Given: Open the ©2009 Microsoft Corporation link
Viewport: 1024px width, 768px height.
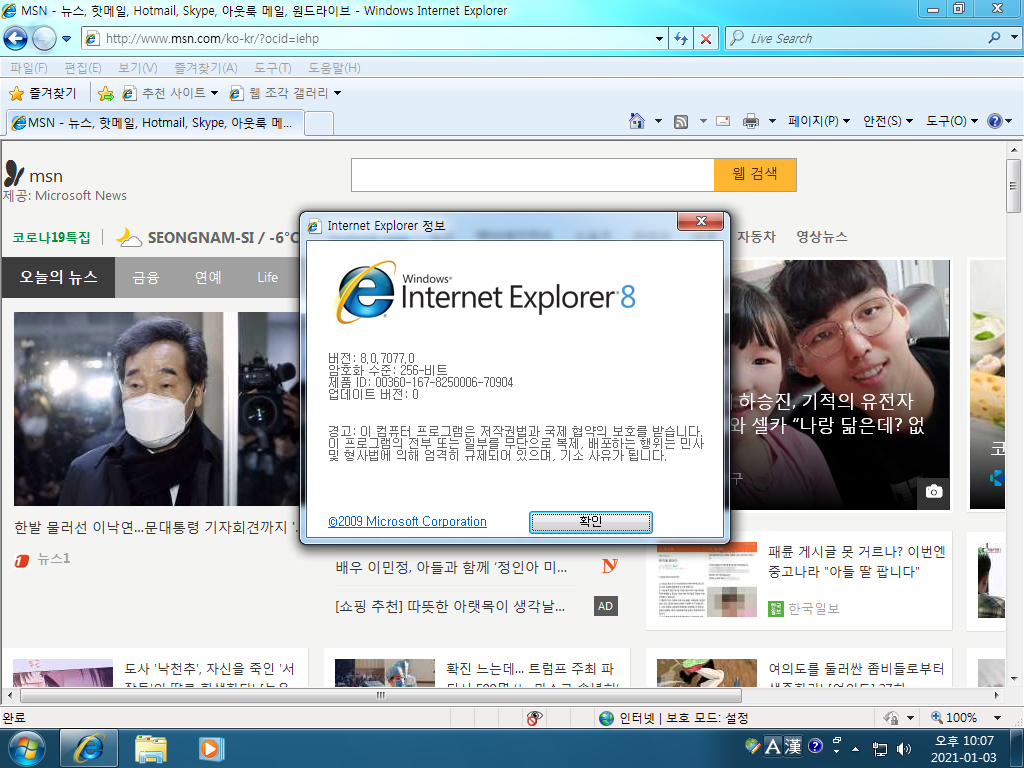Looking at the screenshot, I should point(408,521).
